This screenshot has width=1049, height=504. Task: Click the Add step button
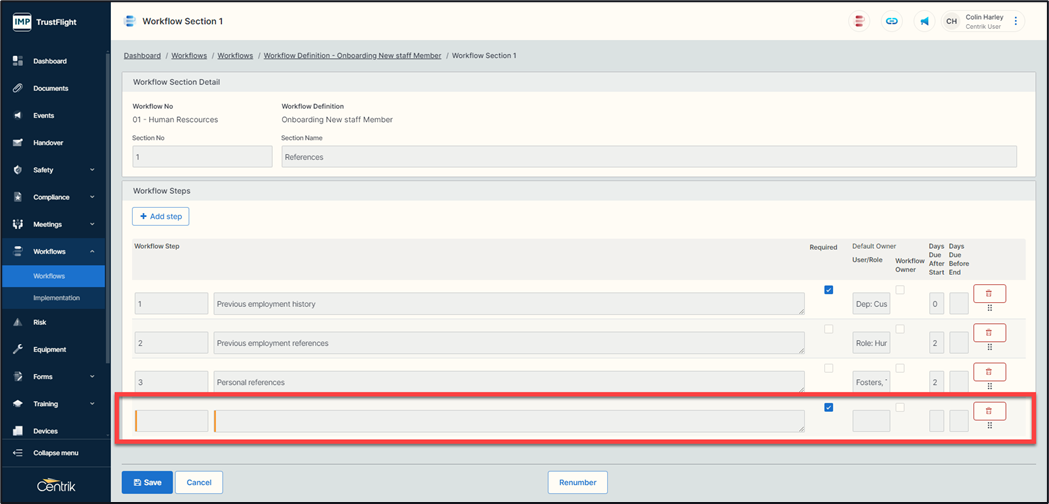pyautogui.click(x=160, y=216)
